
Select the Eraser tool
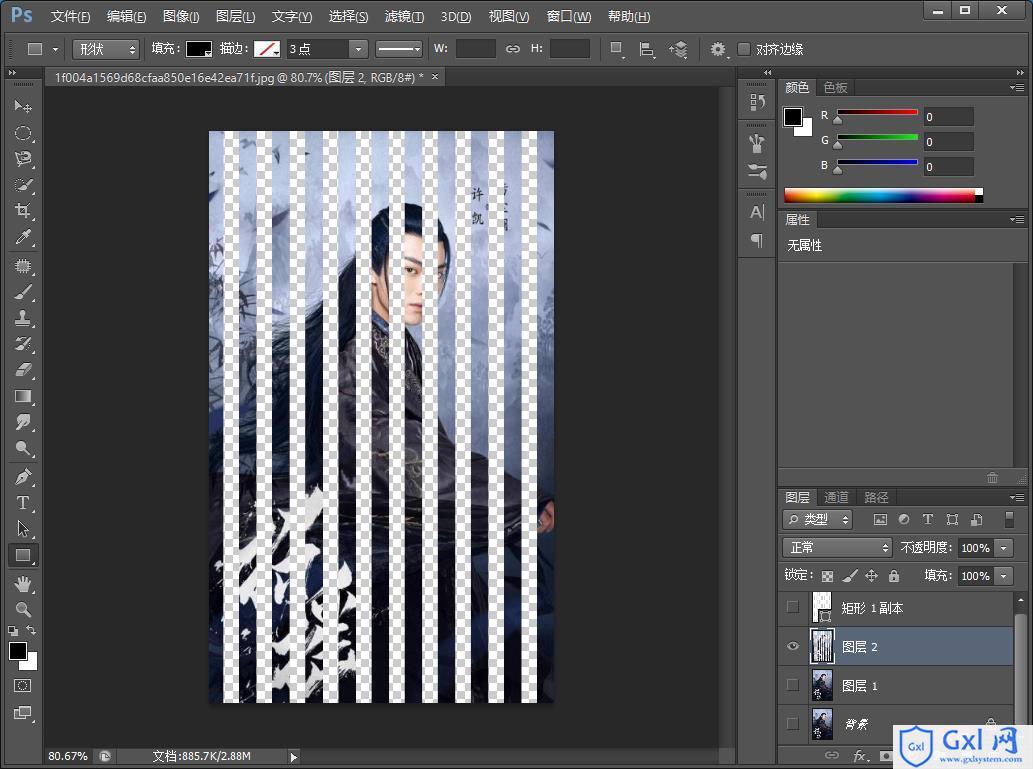23,370
